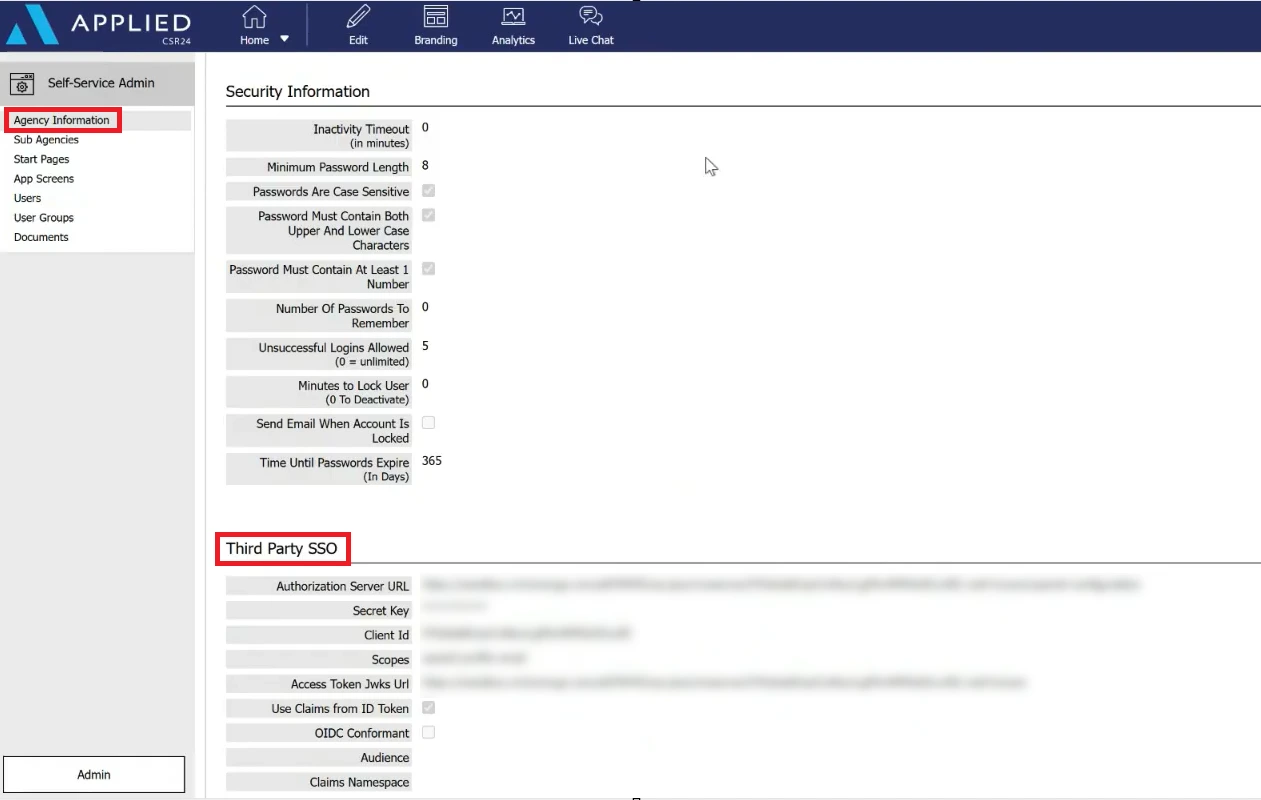Click the Unsuccessful Logins Allowed value 5
Screen dimensions: 1261x800
click(x=425, y=346)
